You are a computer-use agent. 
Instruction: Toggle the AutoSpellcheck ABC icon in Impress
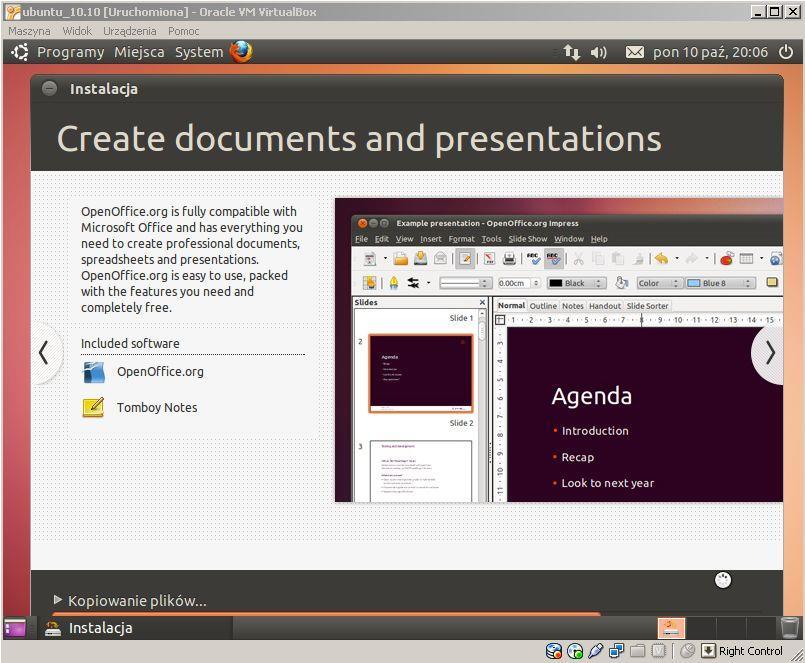pyautogui.click(x=553, y=258)
